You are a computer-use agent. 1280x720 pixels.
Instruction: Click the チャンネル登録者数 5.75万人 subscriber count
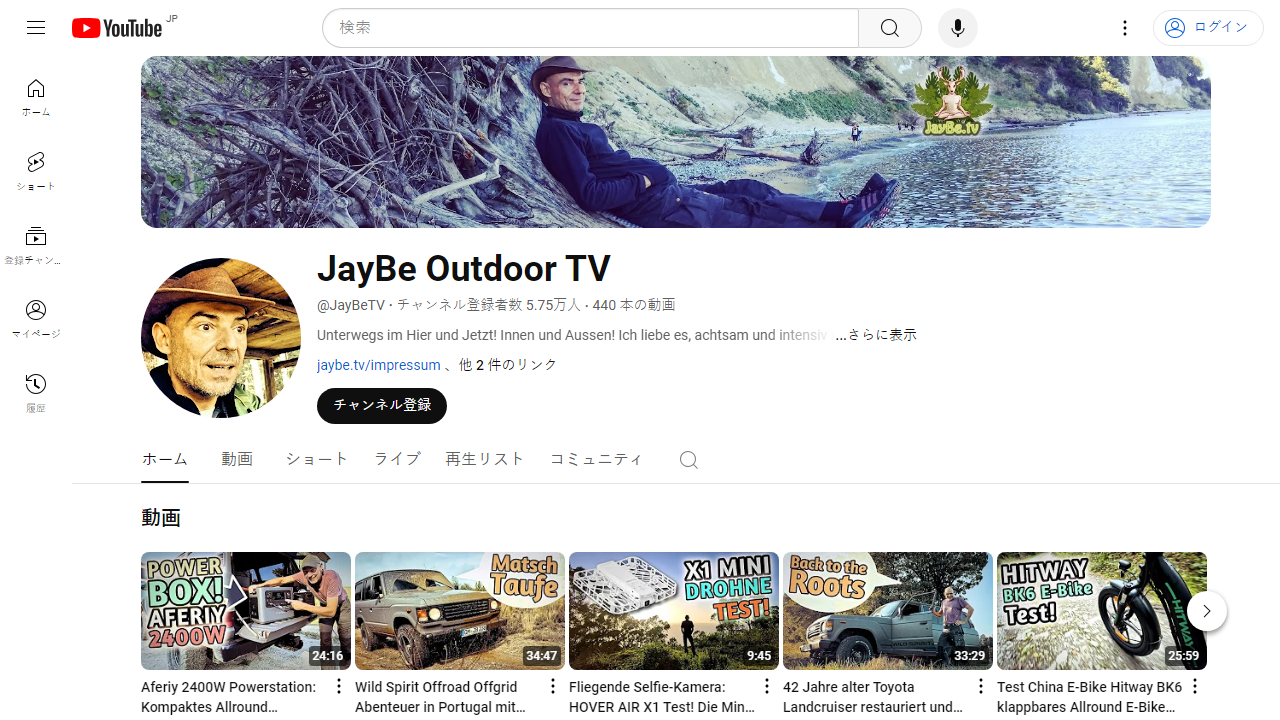tap(489, 305)
